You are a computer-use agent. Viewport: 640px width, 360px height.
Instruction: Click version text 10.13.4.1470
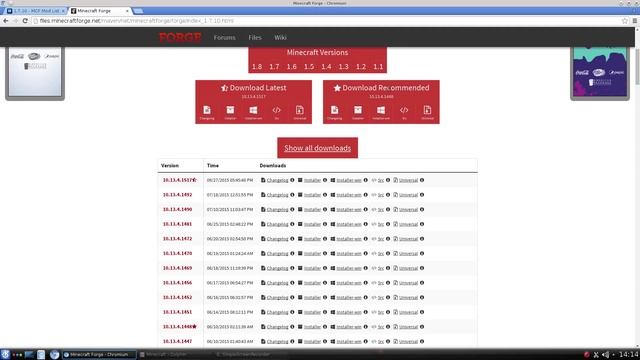point(178,253)
